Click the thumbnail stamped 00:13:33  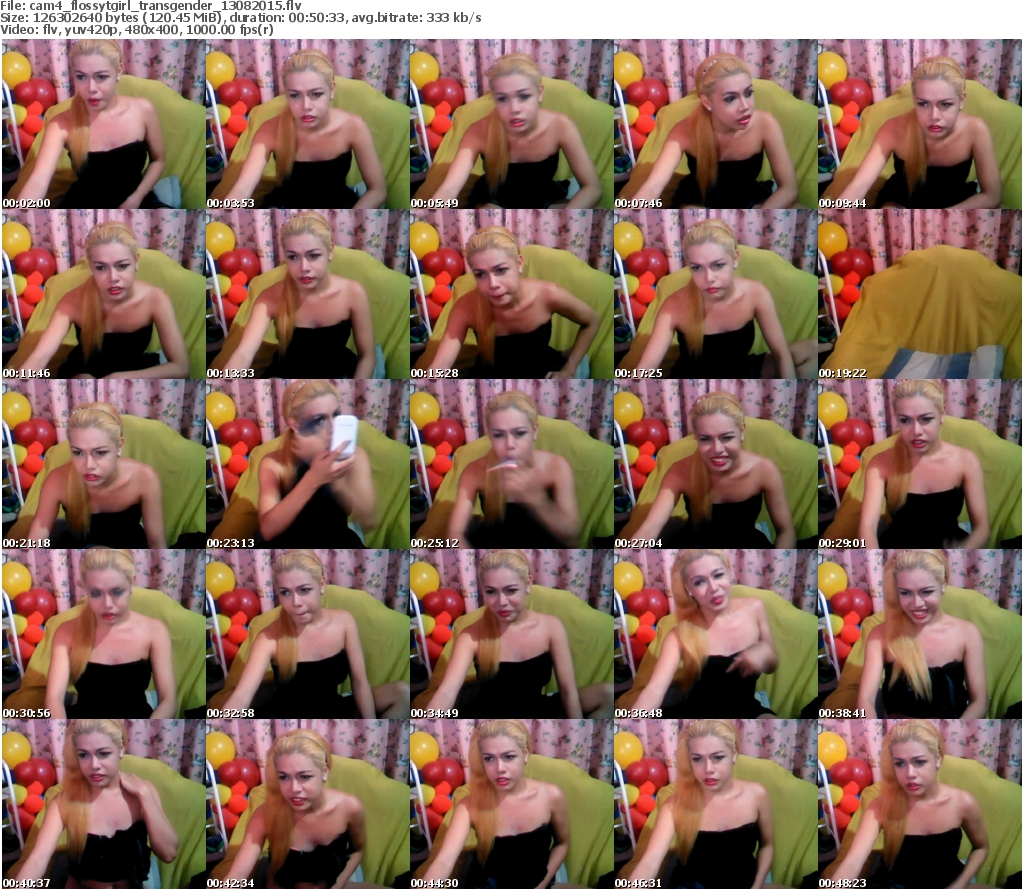click(x=308, y=294)
